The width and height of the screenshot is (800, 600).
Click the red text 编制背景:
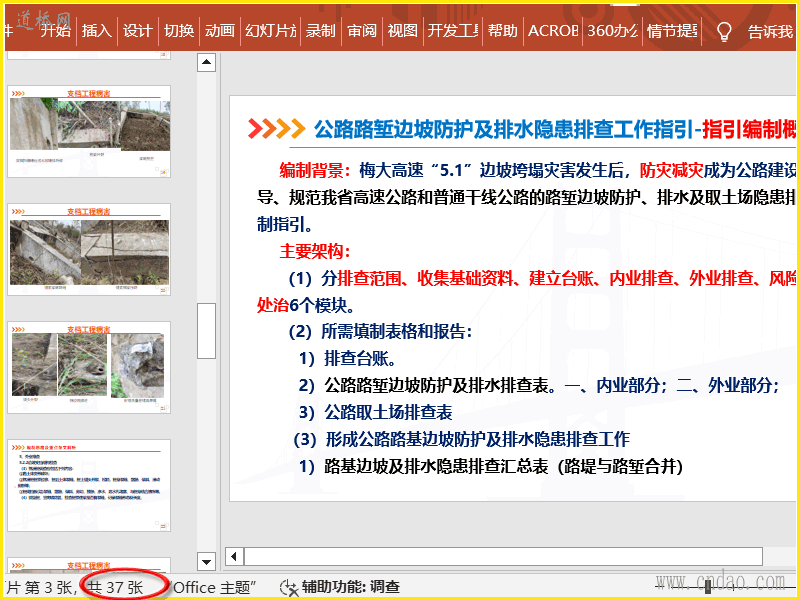click(315, 170)
